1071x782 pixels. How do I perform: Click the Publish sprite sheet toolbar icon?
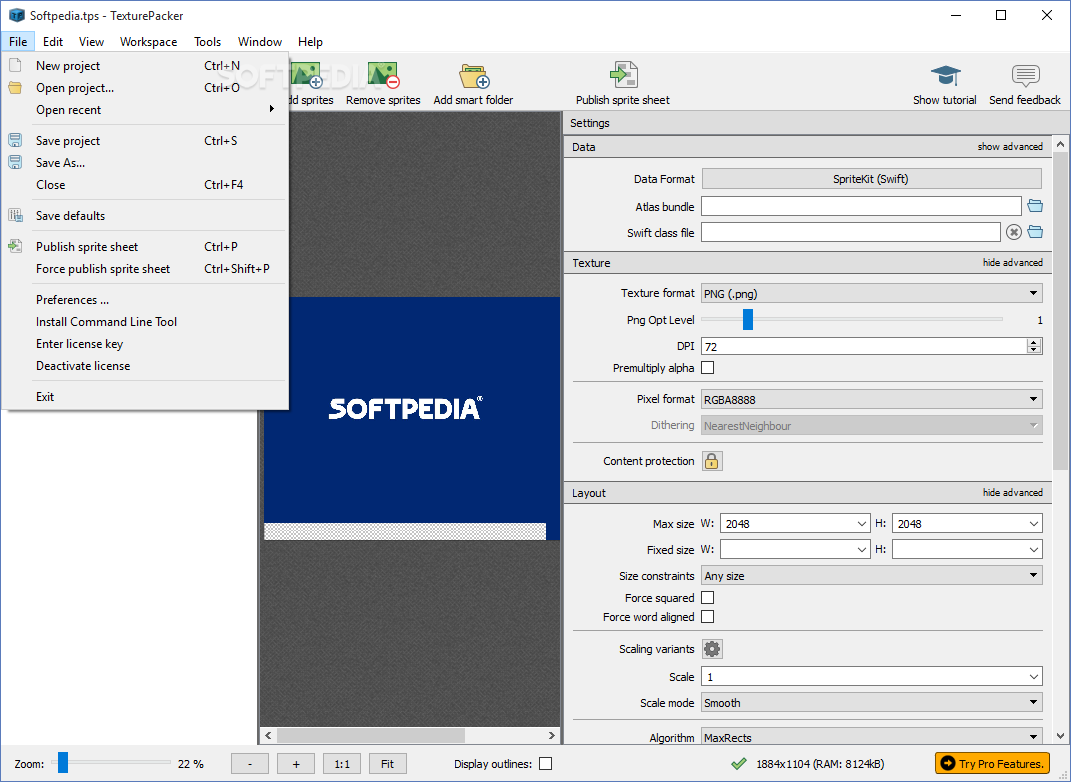pyautogui.click(x=623, y=75)
